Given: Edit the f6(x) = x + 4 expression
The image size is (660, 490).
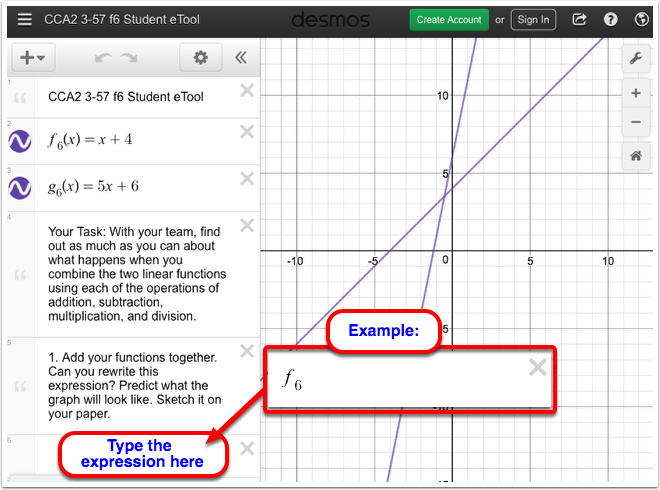Looking at the screenshot, I should 90,141.
